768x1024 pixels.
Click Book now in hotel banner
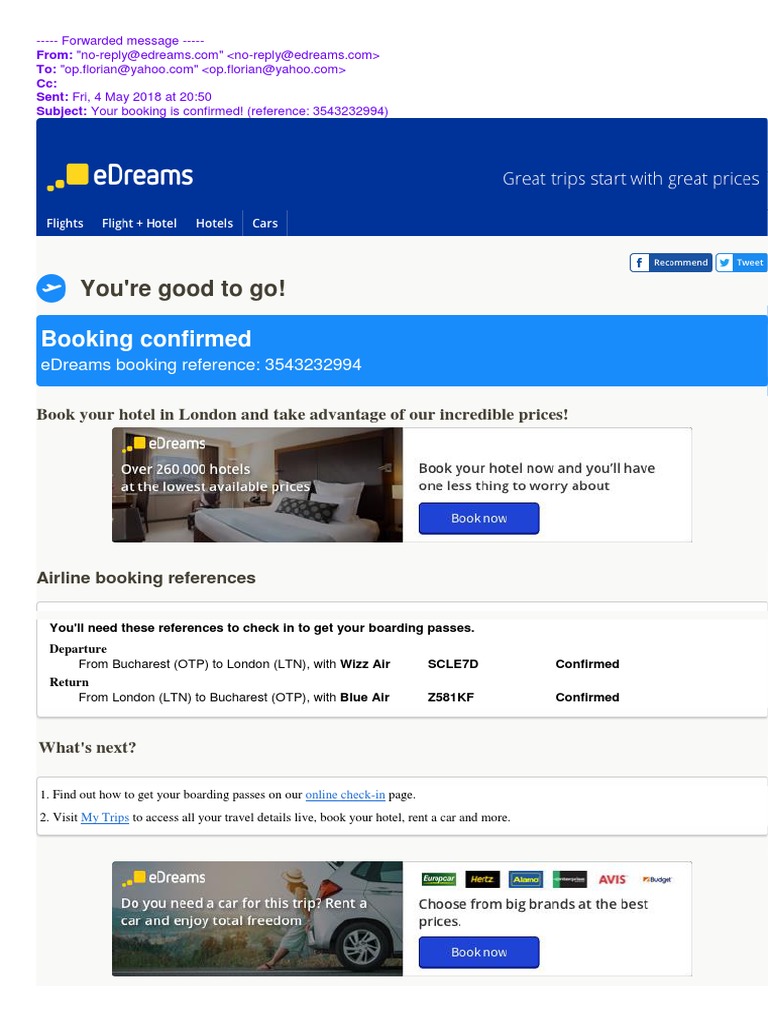pyautogui.click(x=479, y=519)
